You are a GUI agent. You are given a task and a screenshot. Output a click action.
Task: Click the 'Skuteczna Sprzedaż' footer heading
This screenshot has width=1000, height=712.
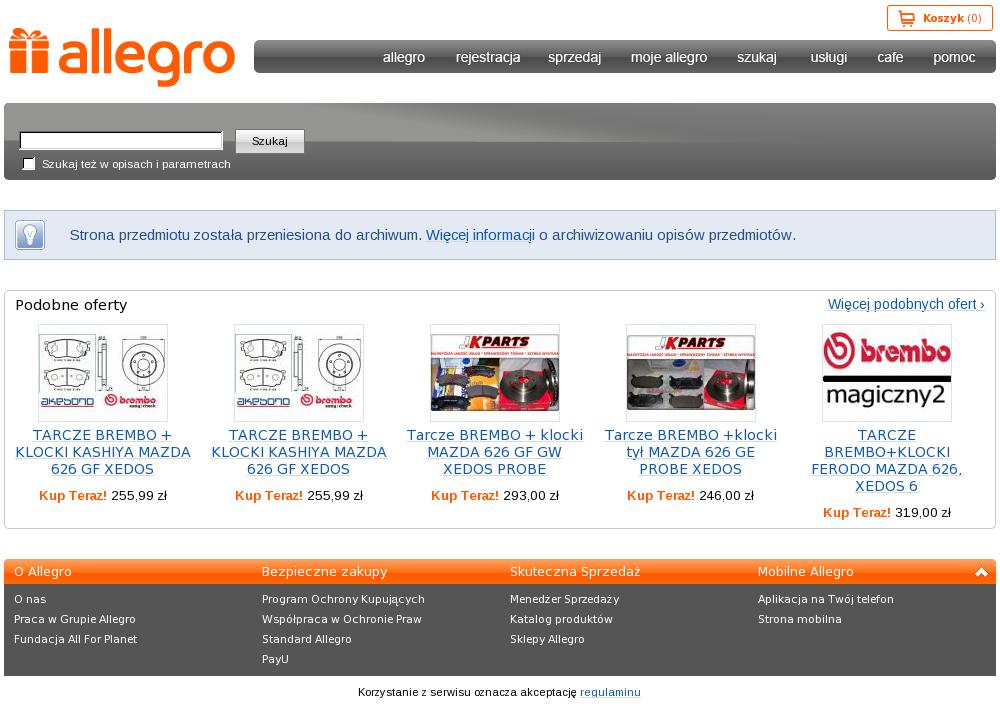(x=575, y=572)
